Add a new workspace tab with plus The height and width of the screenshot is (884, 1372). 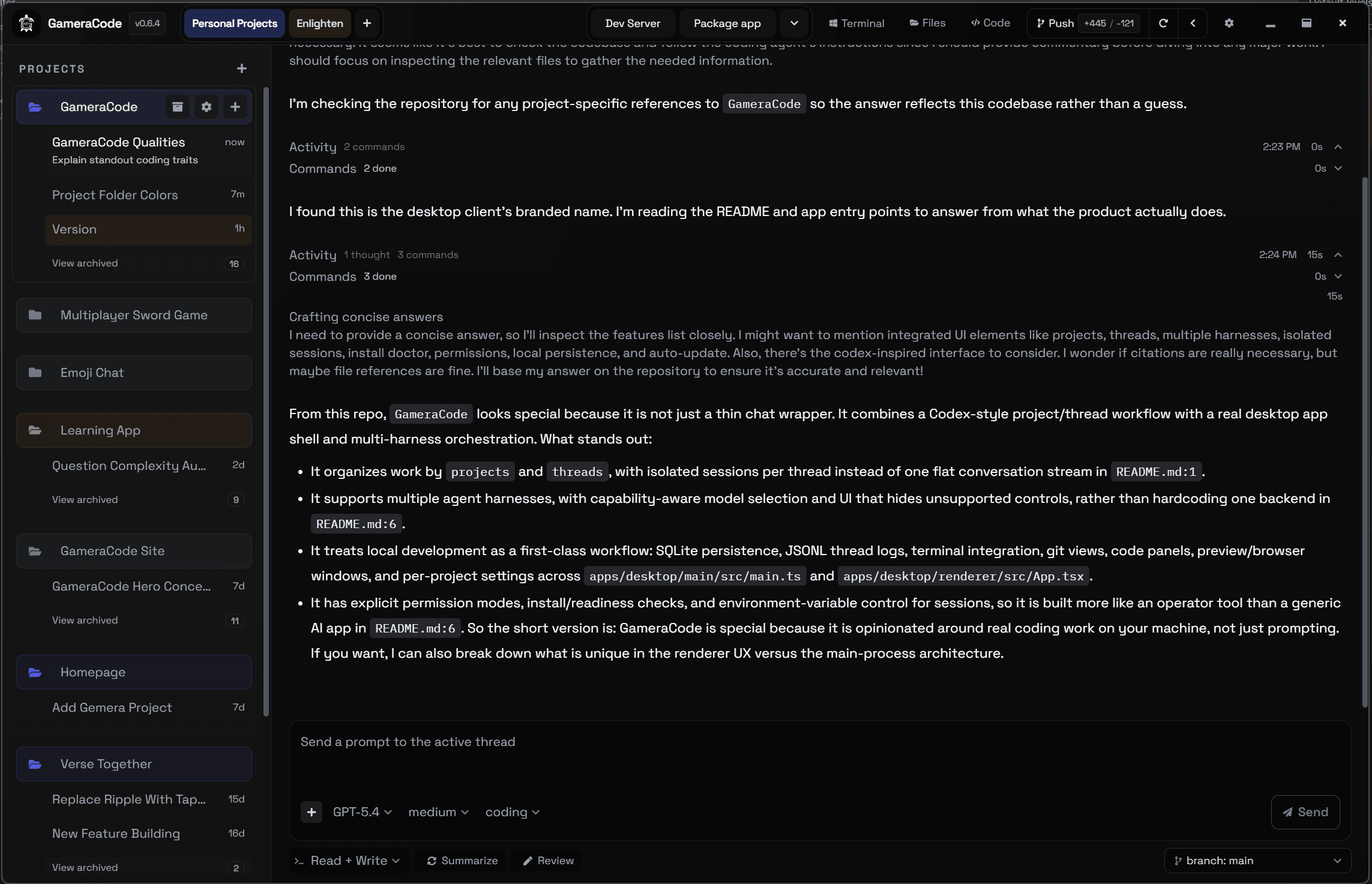coord(367,23)
